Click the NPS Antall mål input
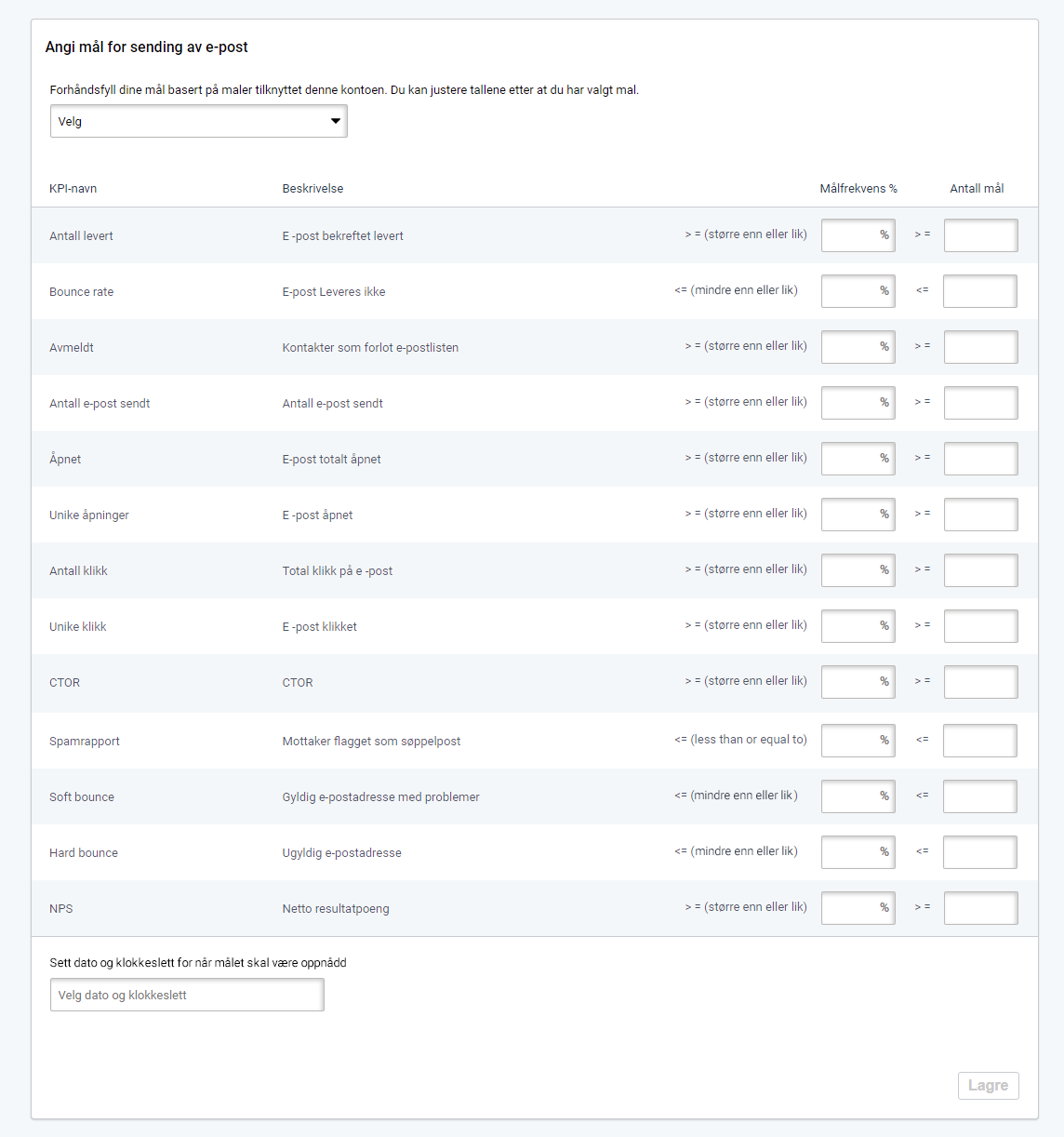 tap(980, 908)
